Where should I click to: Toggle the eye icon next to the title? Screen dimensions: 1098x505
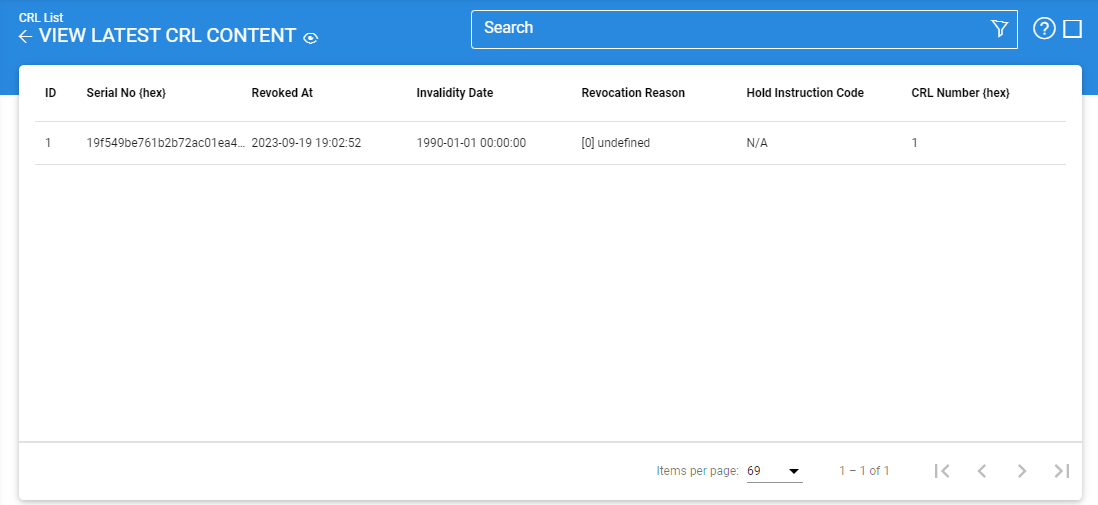[311, 38]
